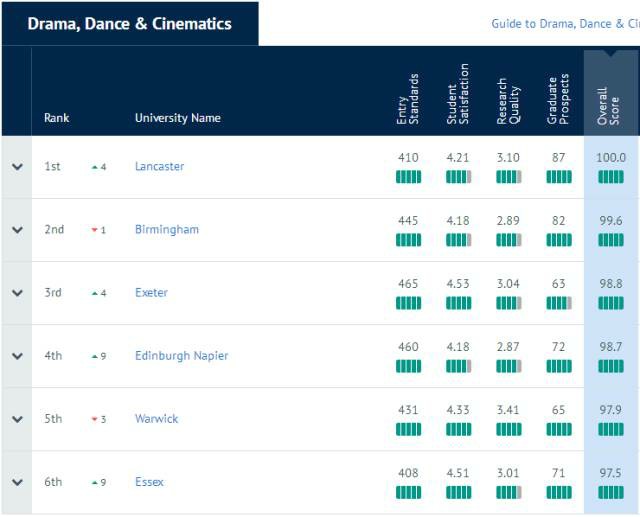Expand the Edinburgh Napier row chevron
This screenshot has width=640, height=517.
click(17, 356)
